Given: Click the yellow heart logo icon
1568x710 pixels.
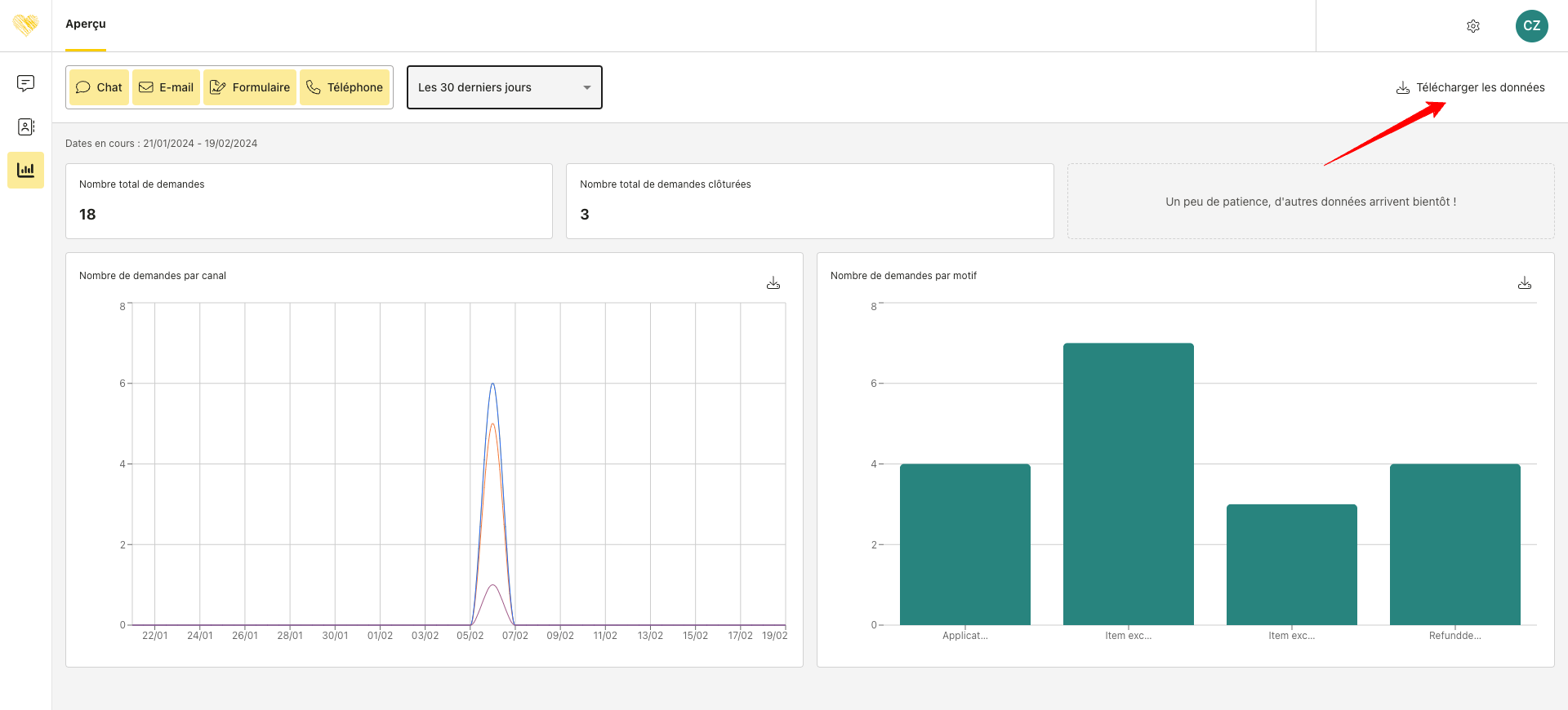Looking at the screenshot, I should (x=25, y=25).
